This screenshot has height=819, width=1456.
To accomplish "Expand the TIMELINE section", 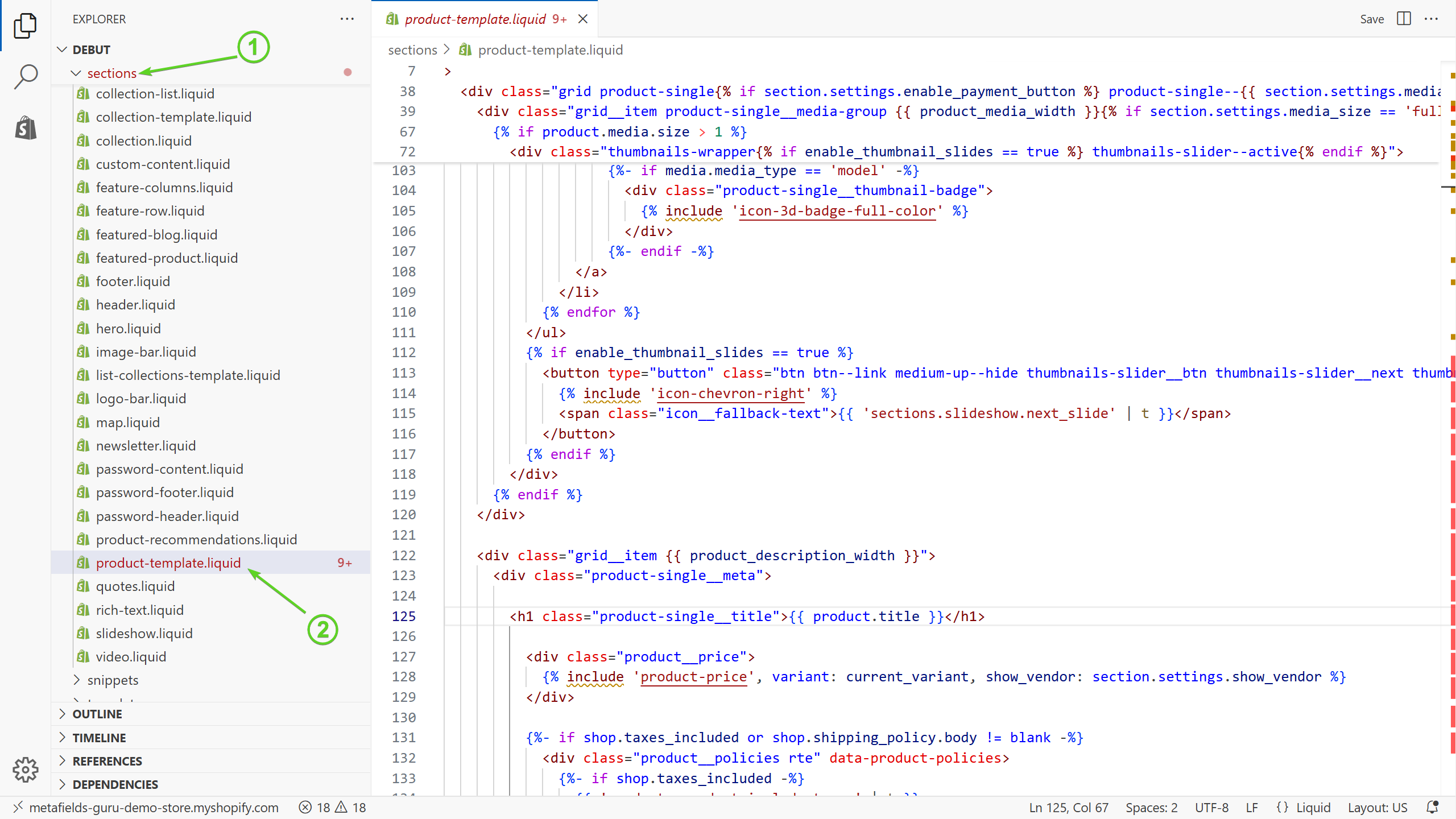I will (99, 738).
